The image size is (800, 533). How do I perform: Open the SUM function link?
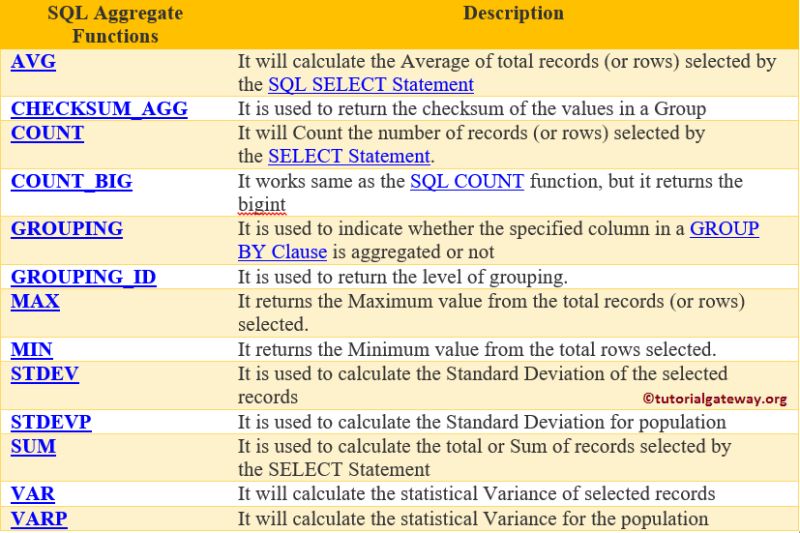click(33, 446)
